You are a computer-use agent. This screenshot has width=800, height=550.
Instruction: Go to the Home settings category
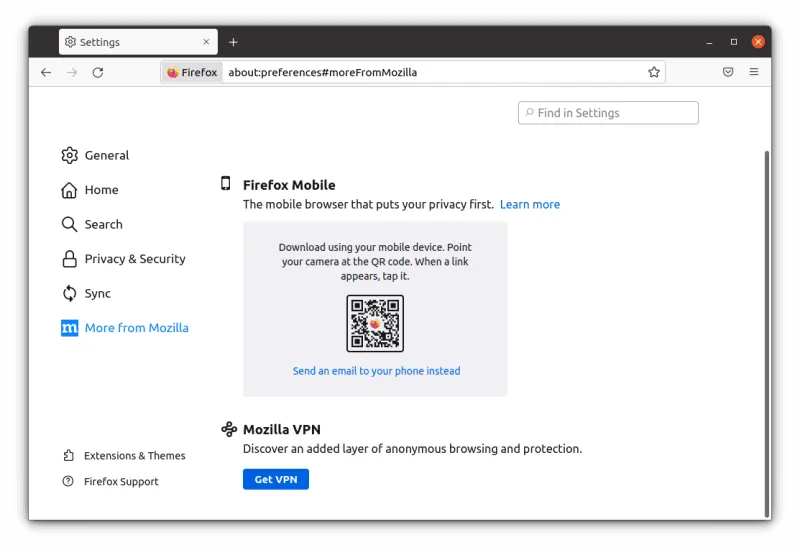[101, 190]
